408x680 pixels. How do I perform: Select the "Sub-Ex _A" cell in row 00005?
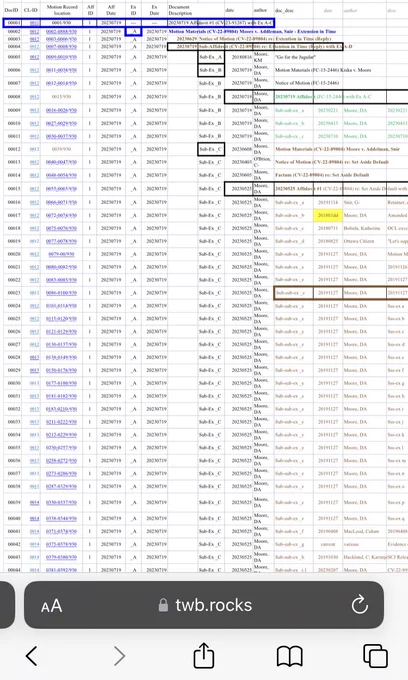(x=211, y=57)
